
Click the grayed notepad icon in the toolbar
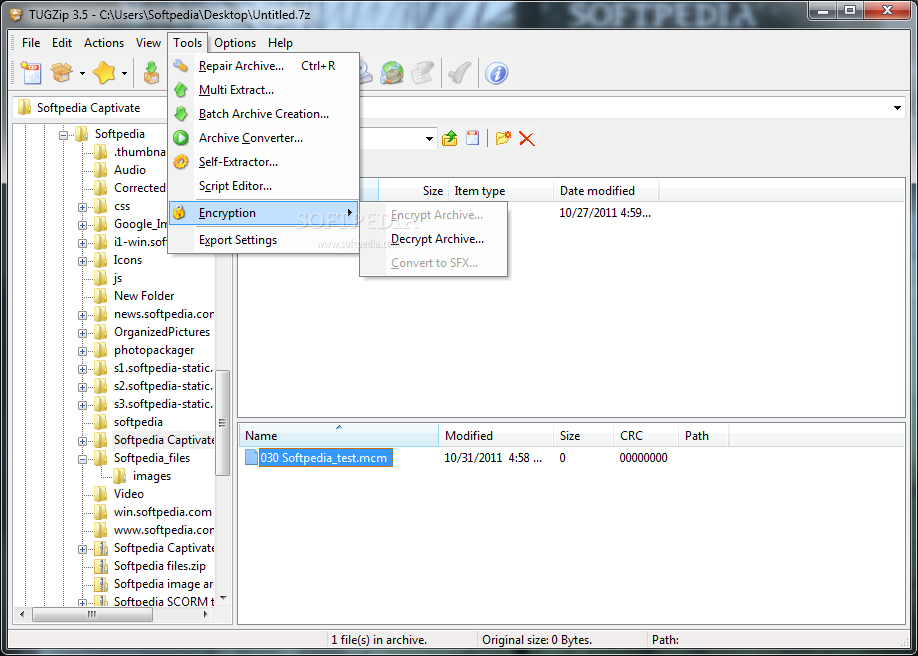[x=422, y=73]
